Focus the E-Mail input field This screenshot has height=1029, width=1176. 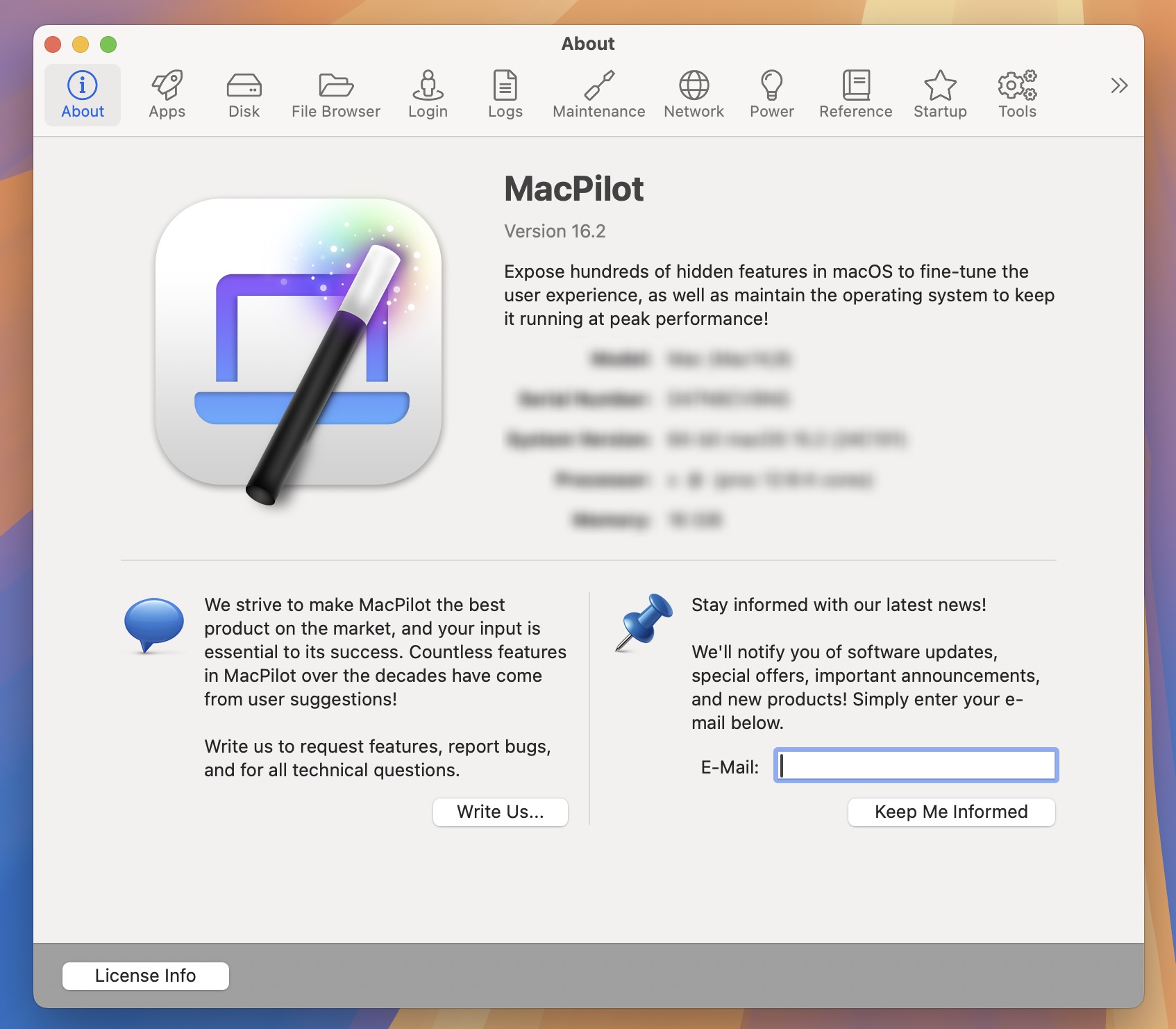[916, 765]
